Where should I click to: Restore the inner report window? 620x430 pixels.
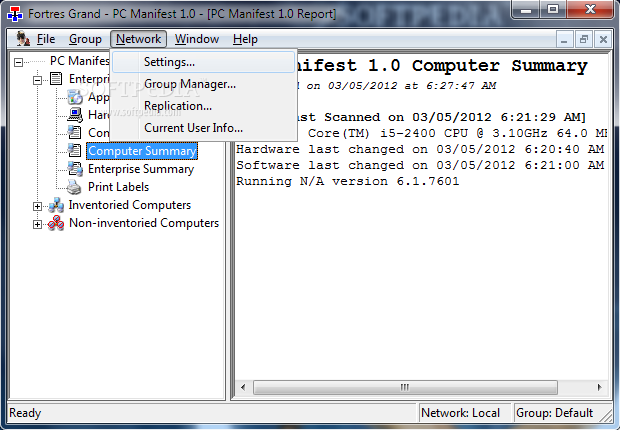pyautogui.click(x=584, y=40)
